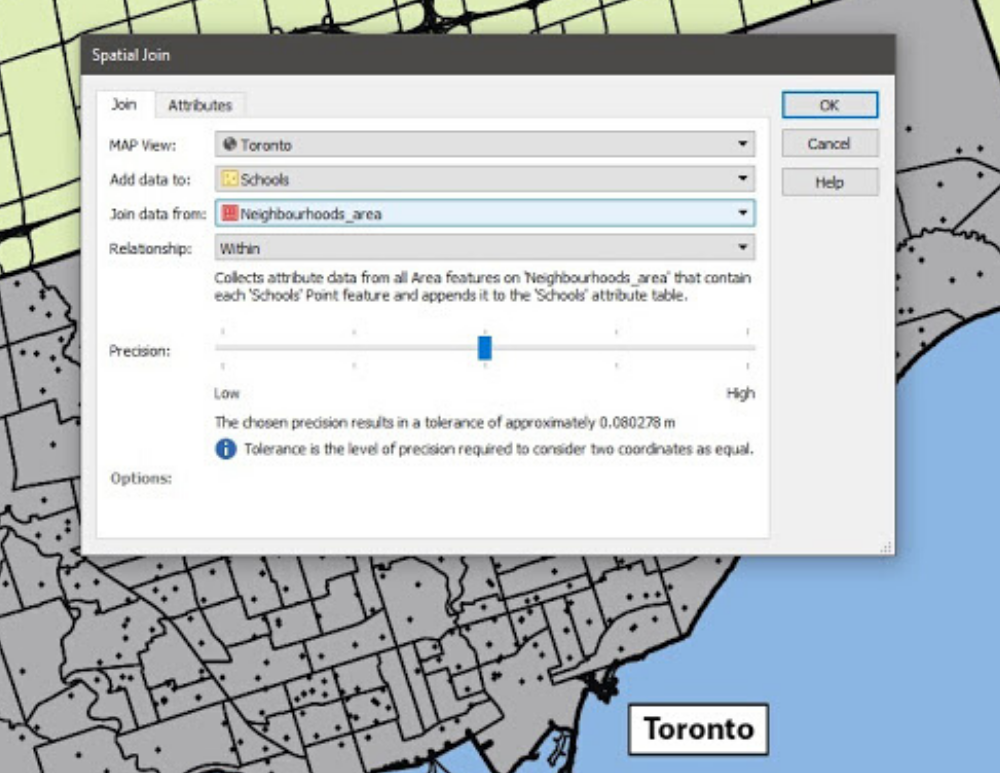Dismiss the dialog with Cancel
Viewport: 1000px width, 773px height.
pyautogui.click(x=830, y=143)
